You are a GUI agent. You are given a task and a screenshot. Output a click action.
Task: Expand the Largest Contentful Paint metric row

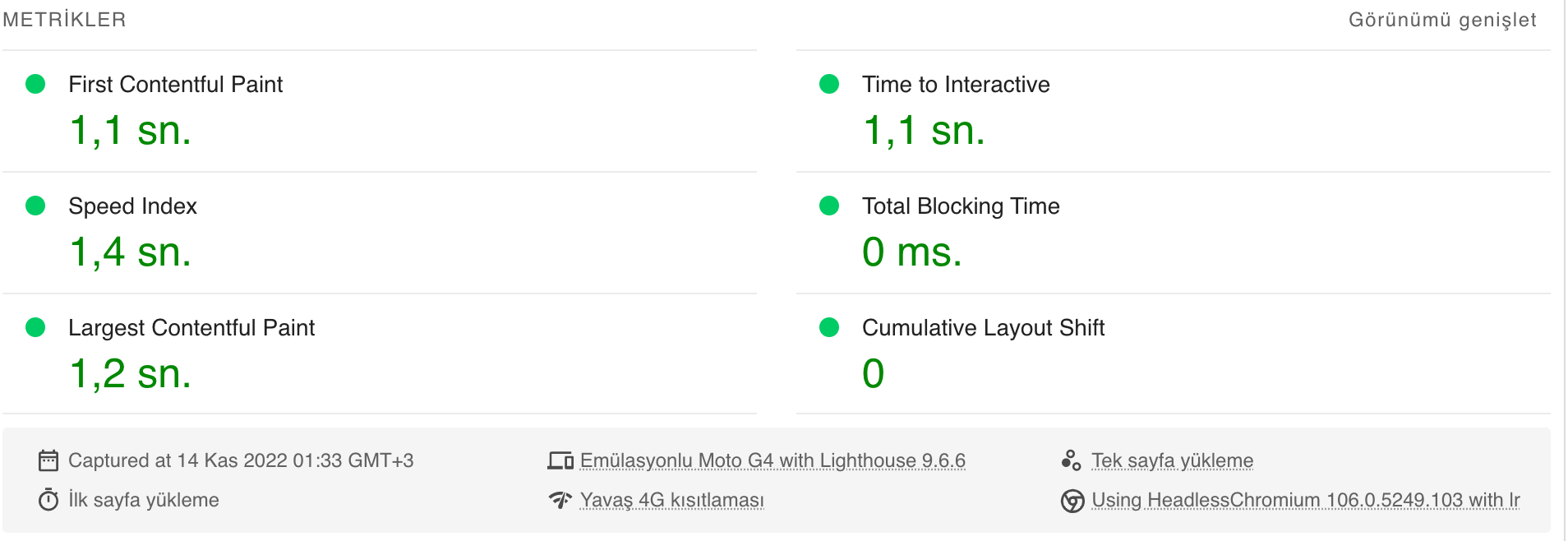[x=380, y=354]
